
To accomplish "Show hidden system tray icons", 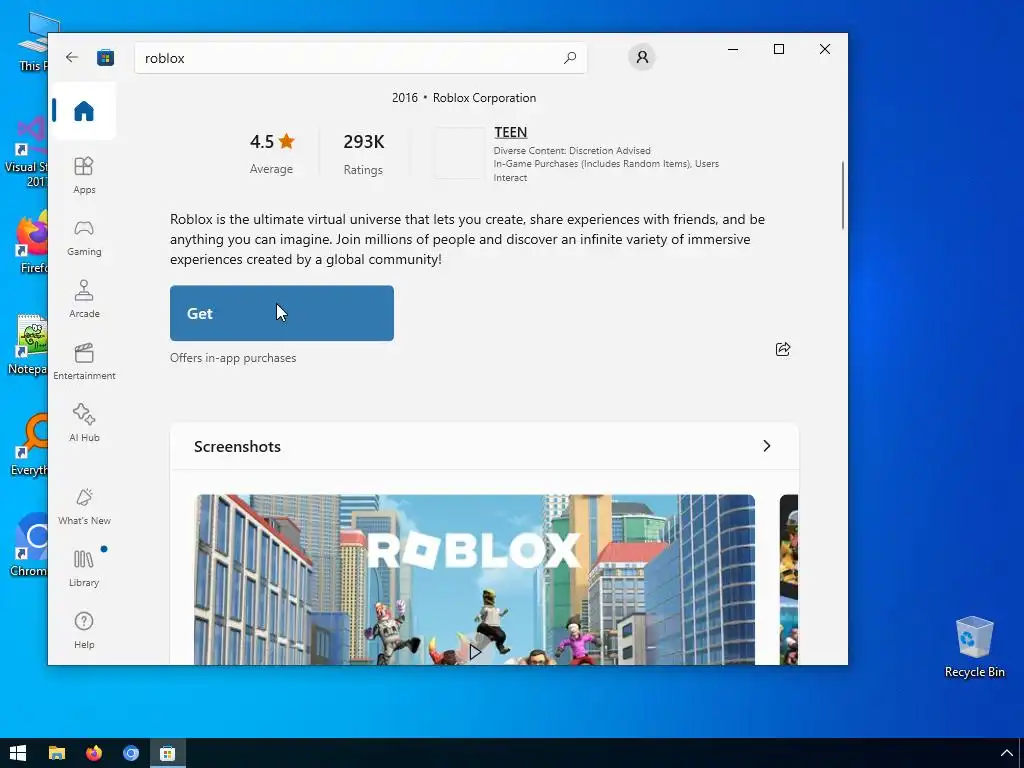I will tap(1007, 754).
